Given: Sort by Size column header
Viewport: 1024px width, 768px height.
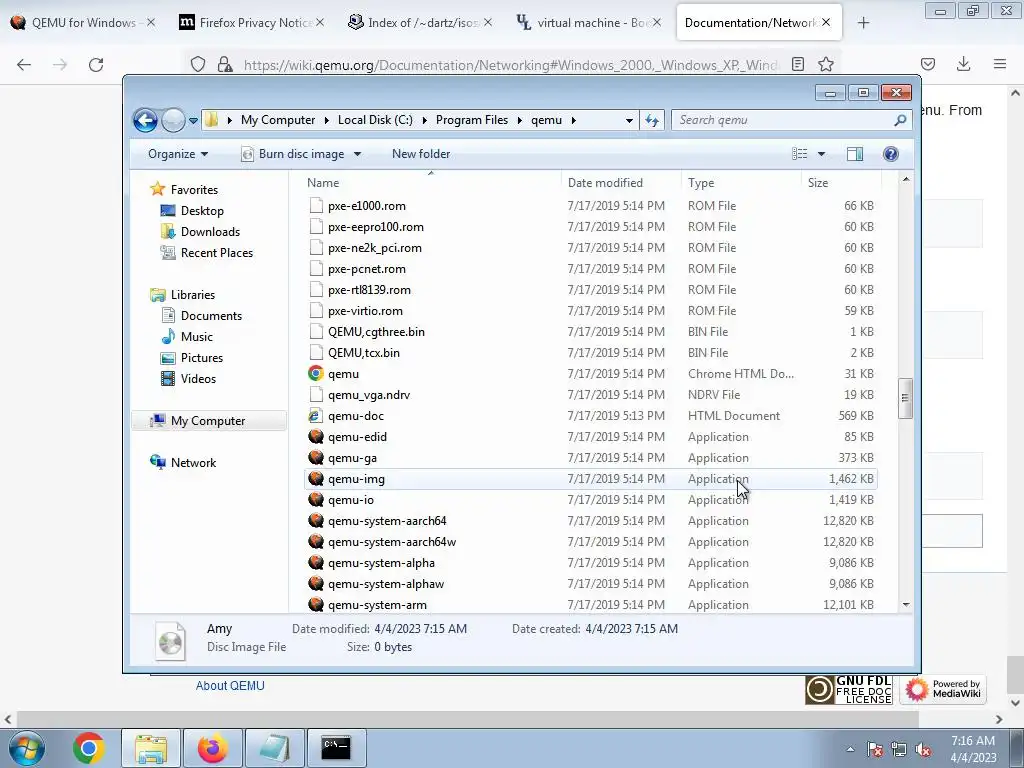Looking at the screenshot, I should (x=841, y=183).
